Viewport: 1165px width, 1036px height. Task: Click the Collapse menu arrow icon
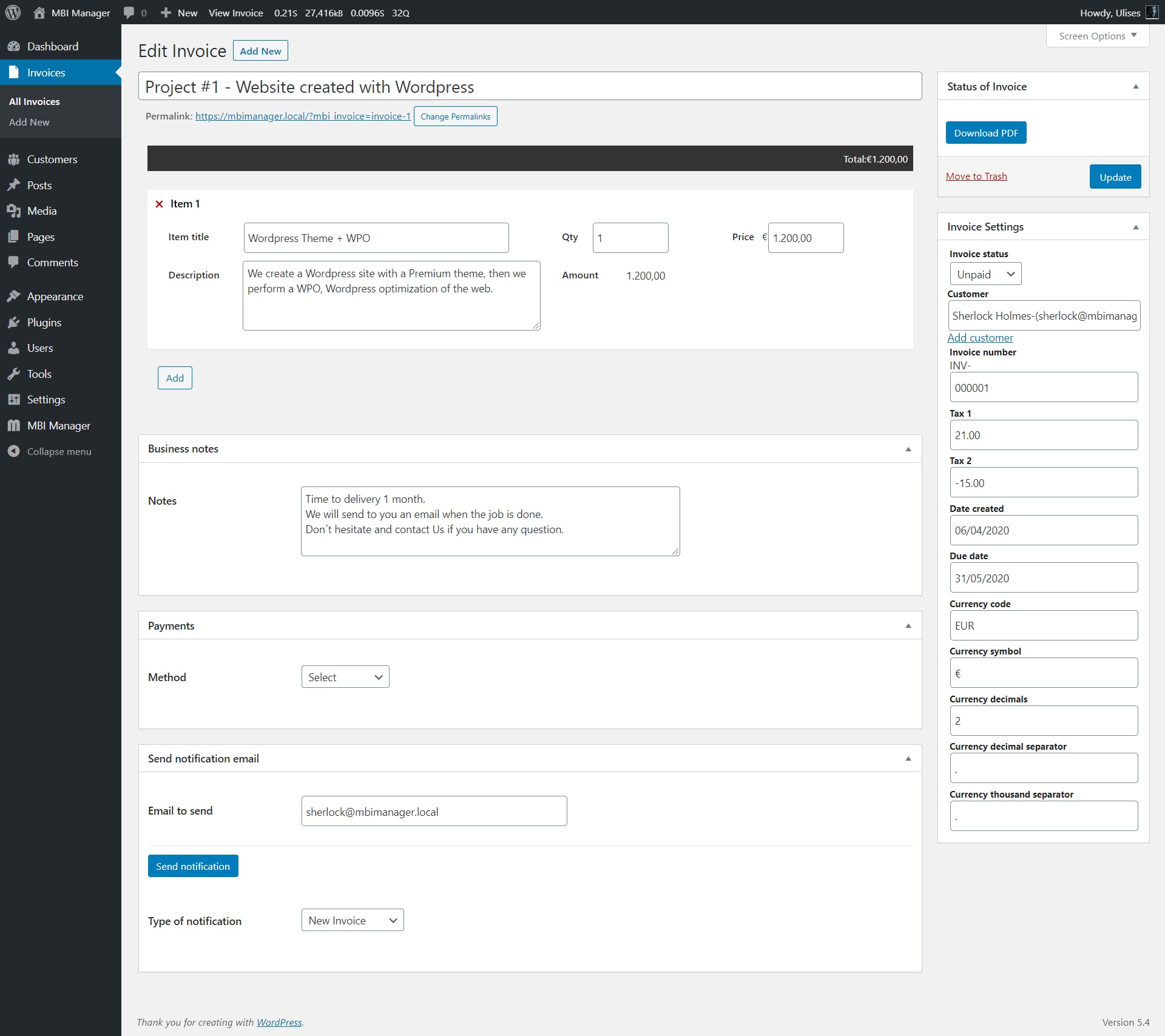tap(13, 451)
